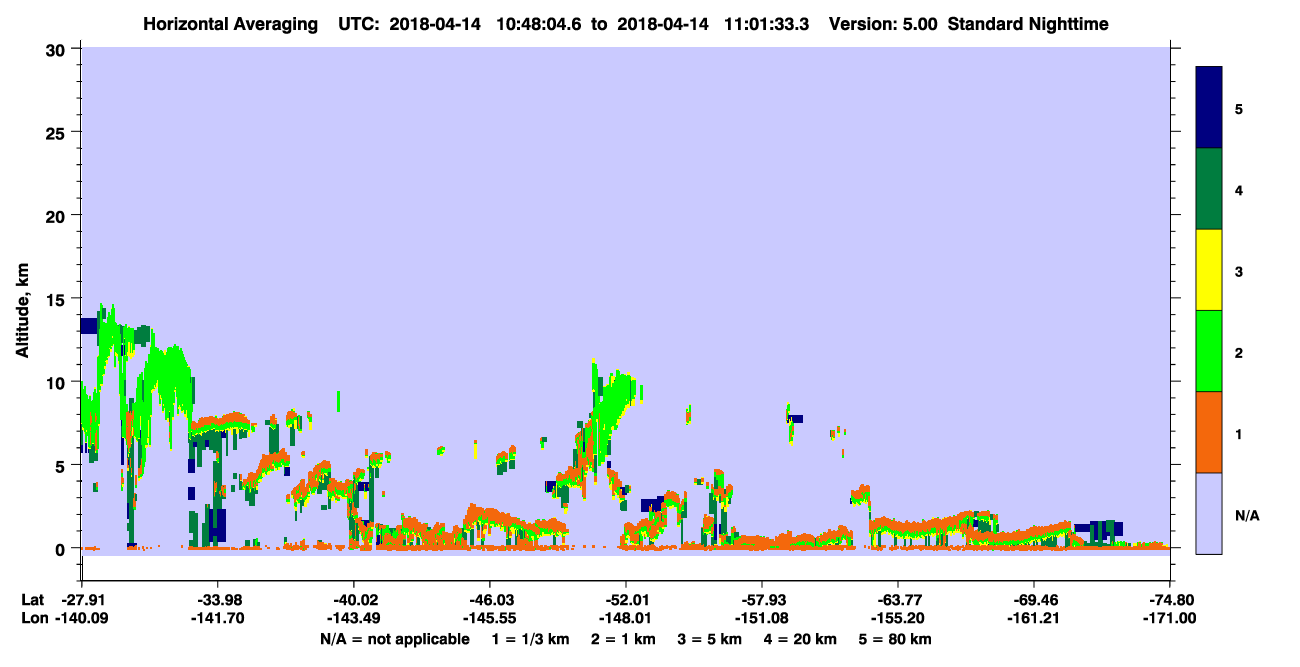The height and width of the screenshot is (667, 1300).
Task: Click the colorbar label 1
Action: pyautogui.click(x=1239, y=434)
